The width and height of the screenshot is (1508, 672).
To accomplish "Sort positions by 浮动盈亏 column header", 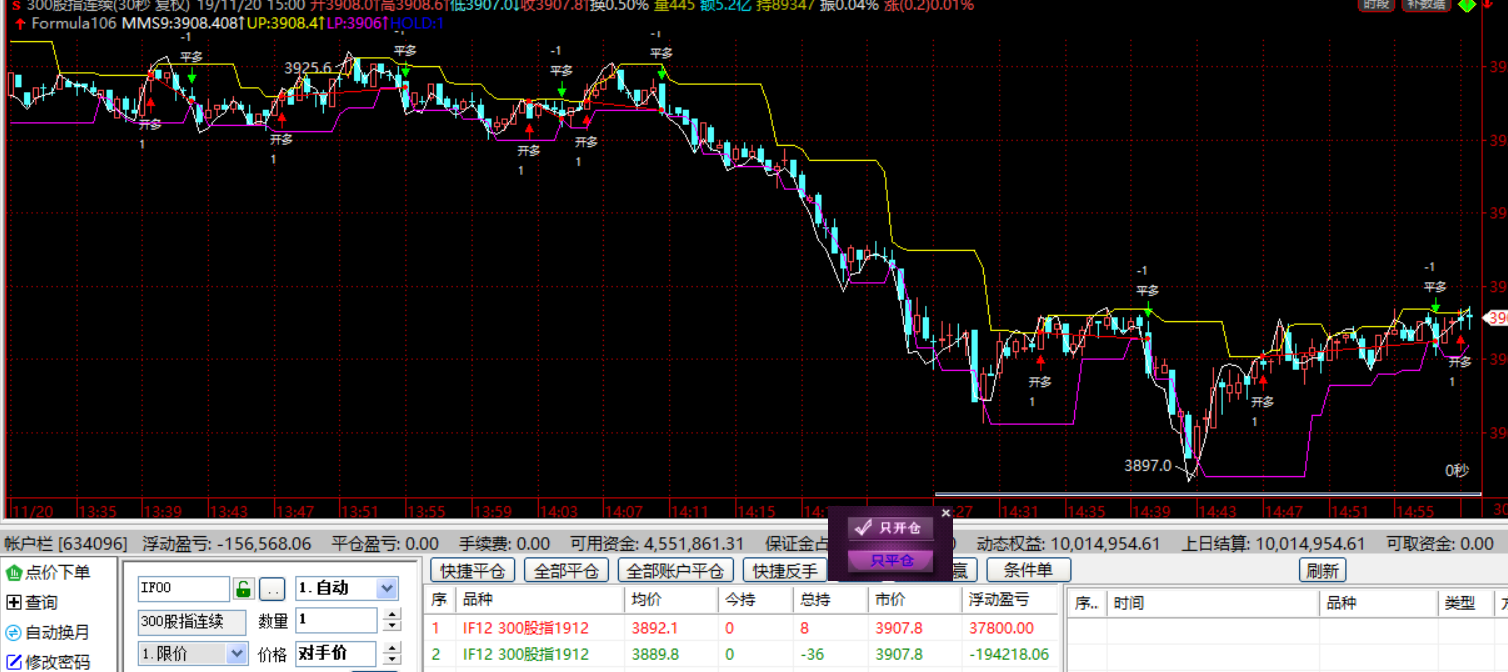I will tap(1010, 600).
